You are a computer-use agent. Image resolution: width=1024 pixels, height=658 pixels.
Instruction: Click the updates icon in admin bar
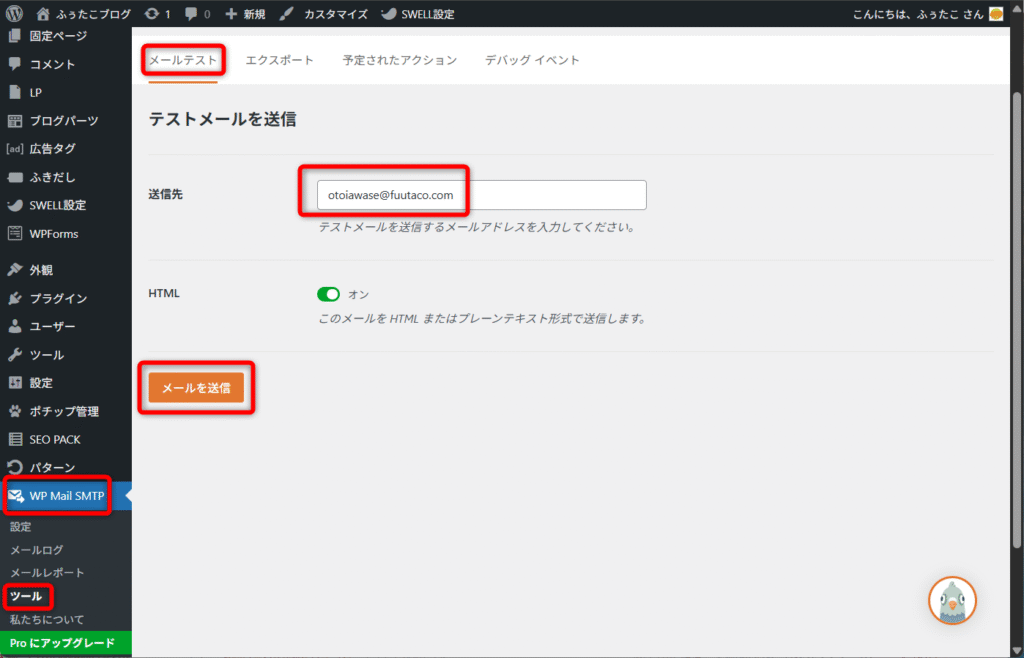pos(150,15)
